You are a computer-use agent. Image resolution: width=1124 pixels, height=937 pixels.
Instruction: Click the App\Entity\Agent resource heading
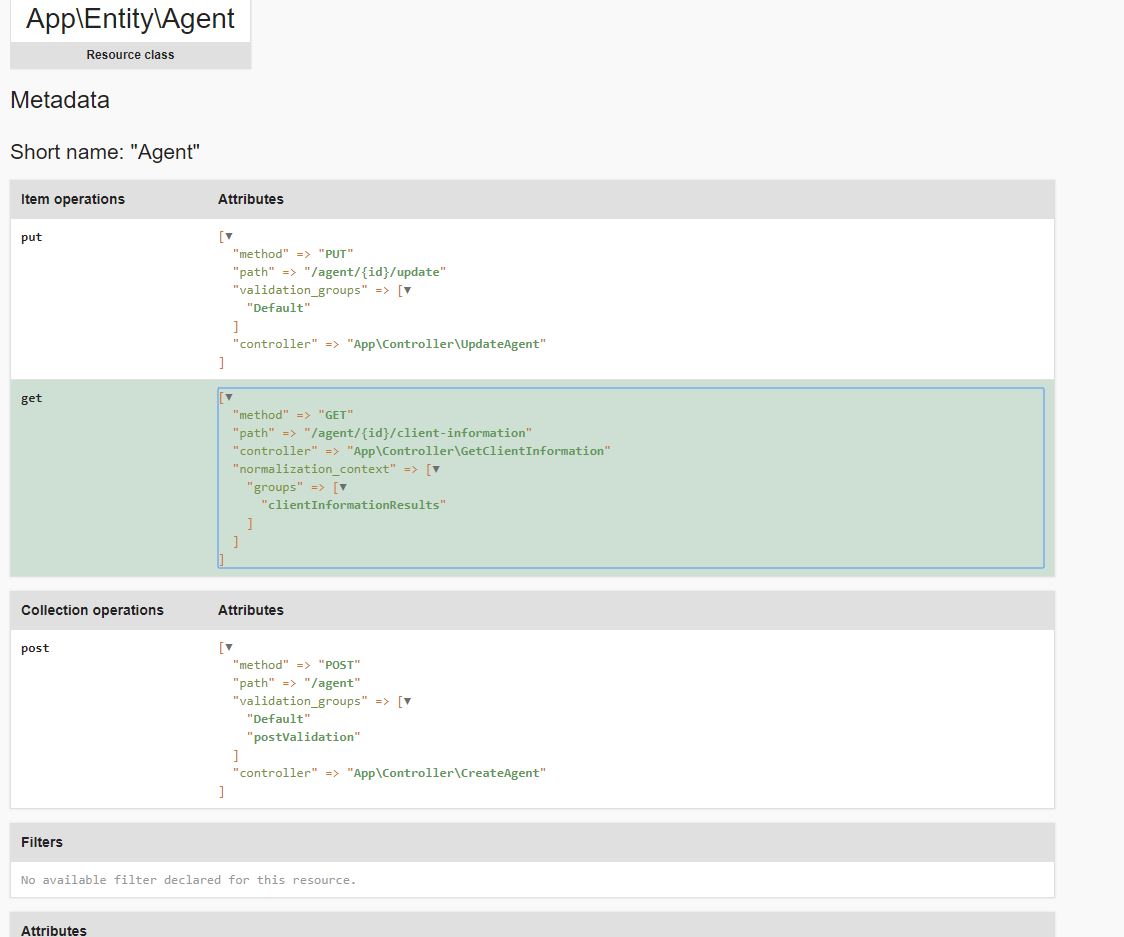129,18
